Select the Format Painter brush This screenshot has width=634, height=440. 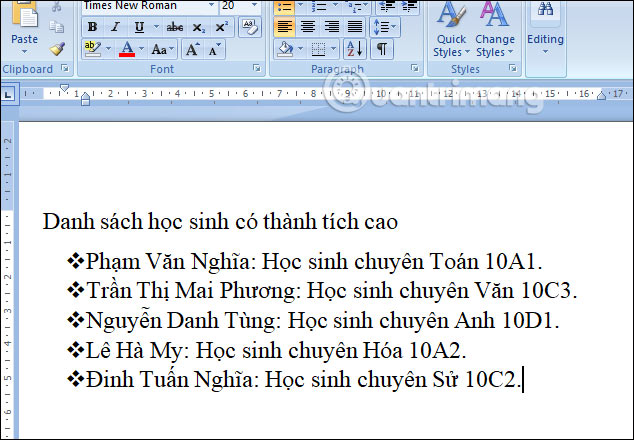57,49
